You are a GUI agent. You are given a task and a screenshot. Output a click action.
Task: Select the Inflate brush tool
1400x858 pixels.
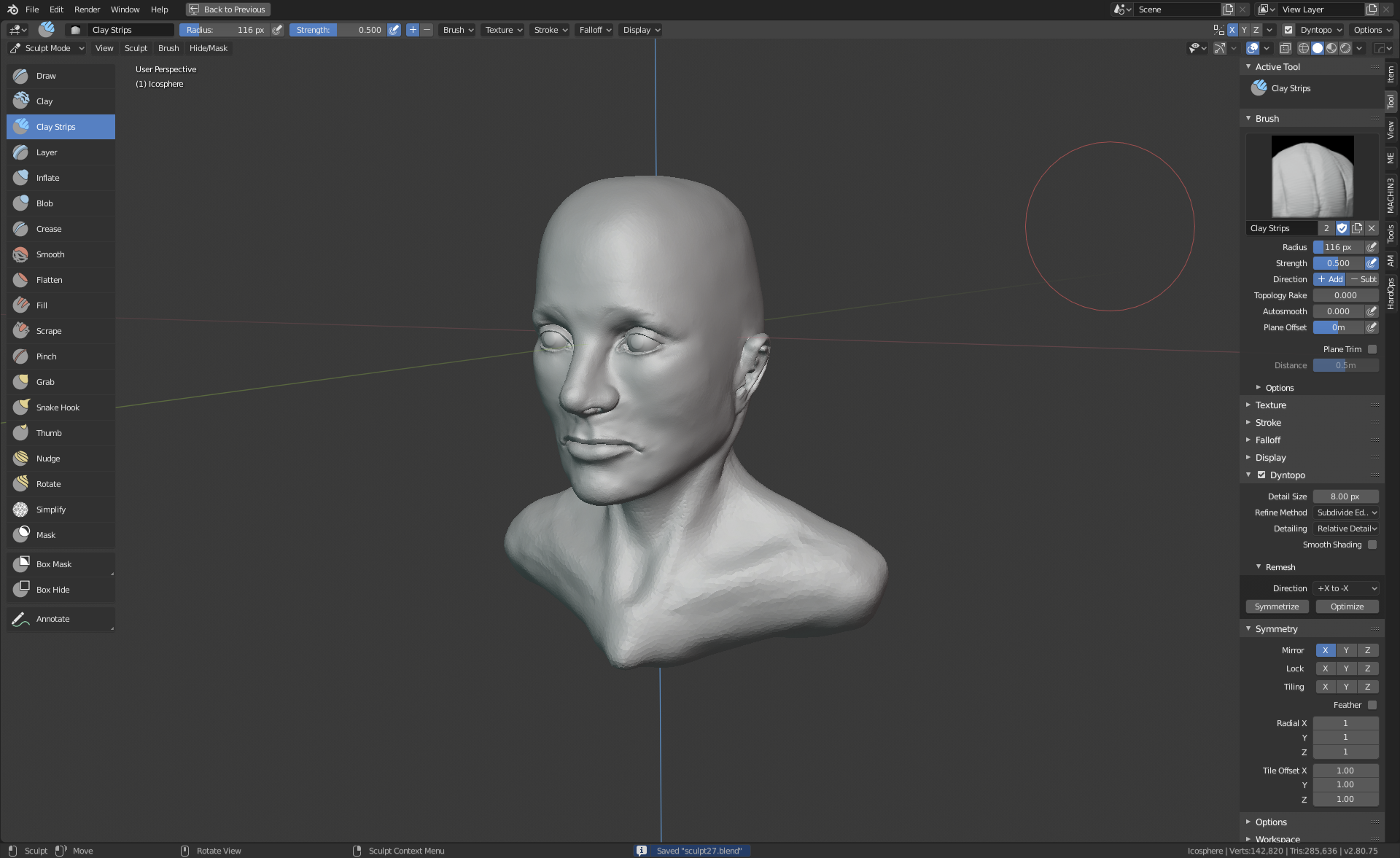tap(48, 178)
